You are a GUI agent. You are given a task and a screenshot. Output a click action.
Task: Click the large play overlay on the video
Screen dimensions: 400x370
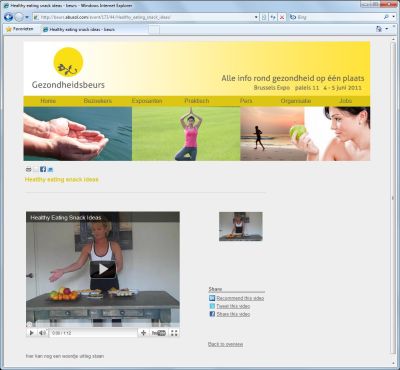pyautogui.click(x=103, y=269)
